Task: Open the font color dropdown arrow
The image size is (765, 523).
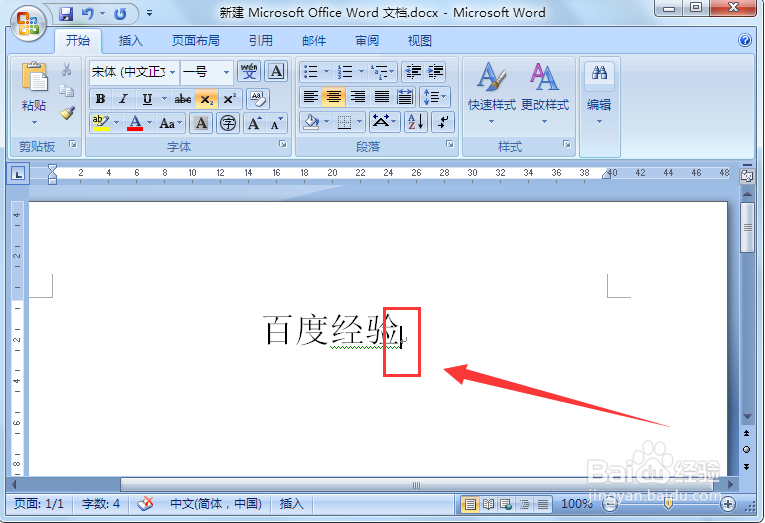Action: (x=149, y=123)
